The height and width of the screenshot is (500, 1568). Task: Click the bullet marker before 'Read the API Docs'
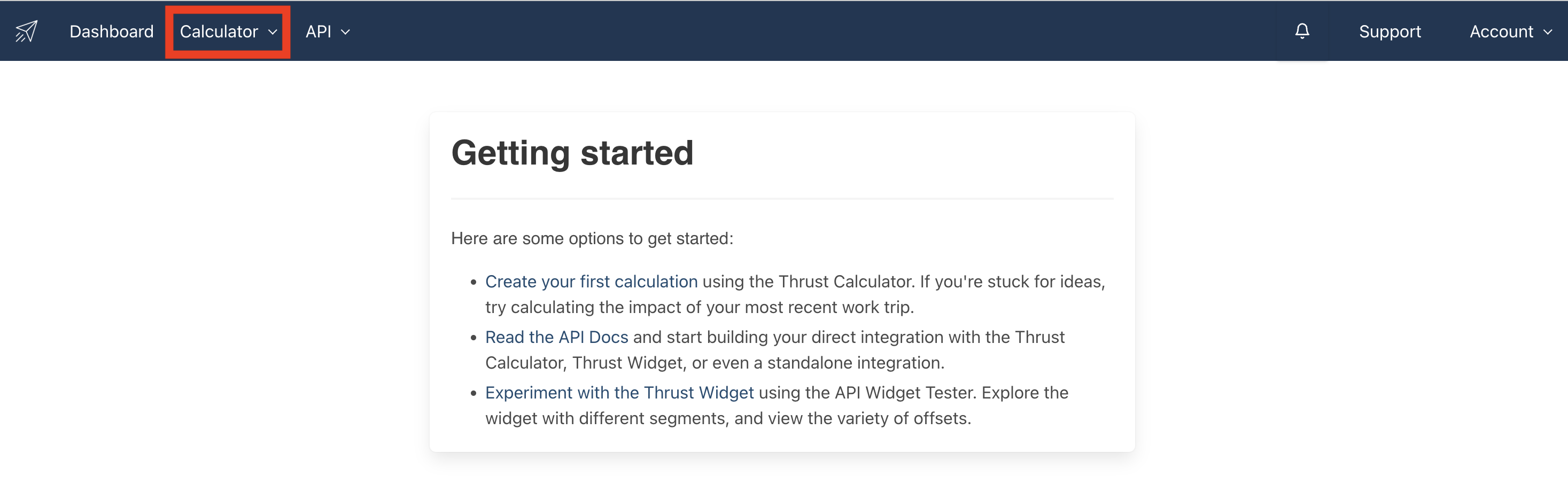pyautogui.click(x=473, y=338)
